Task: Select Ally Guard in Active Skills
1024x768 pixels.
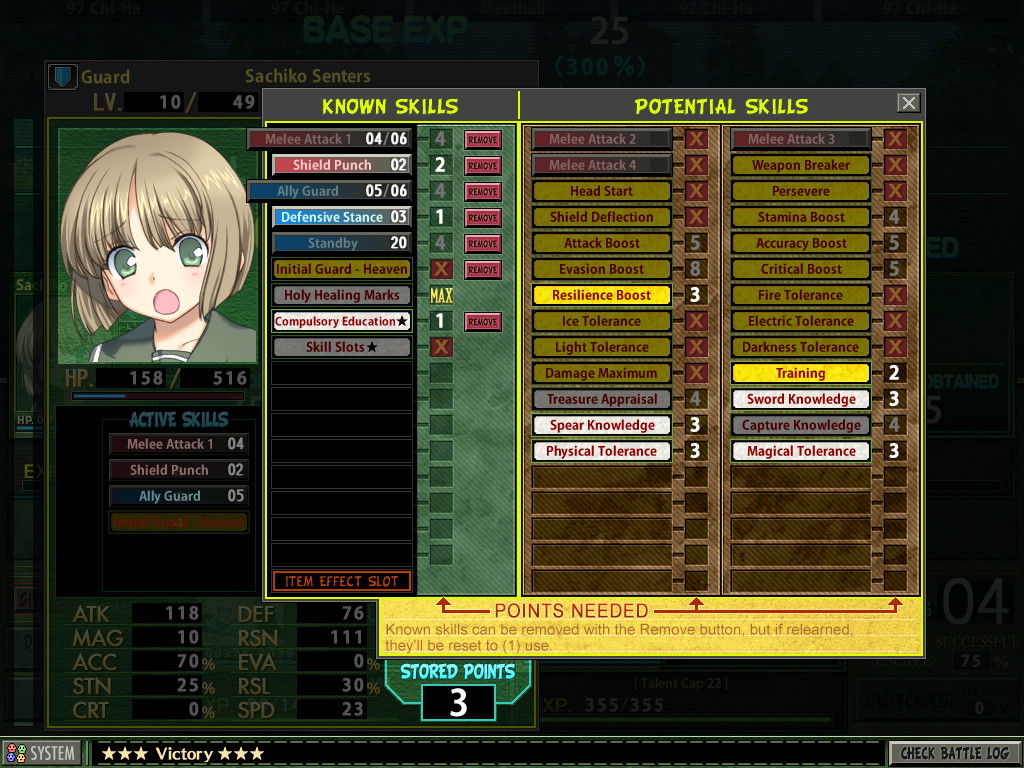Action: [x=178, y=496]
